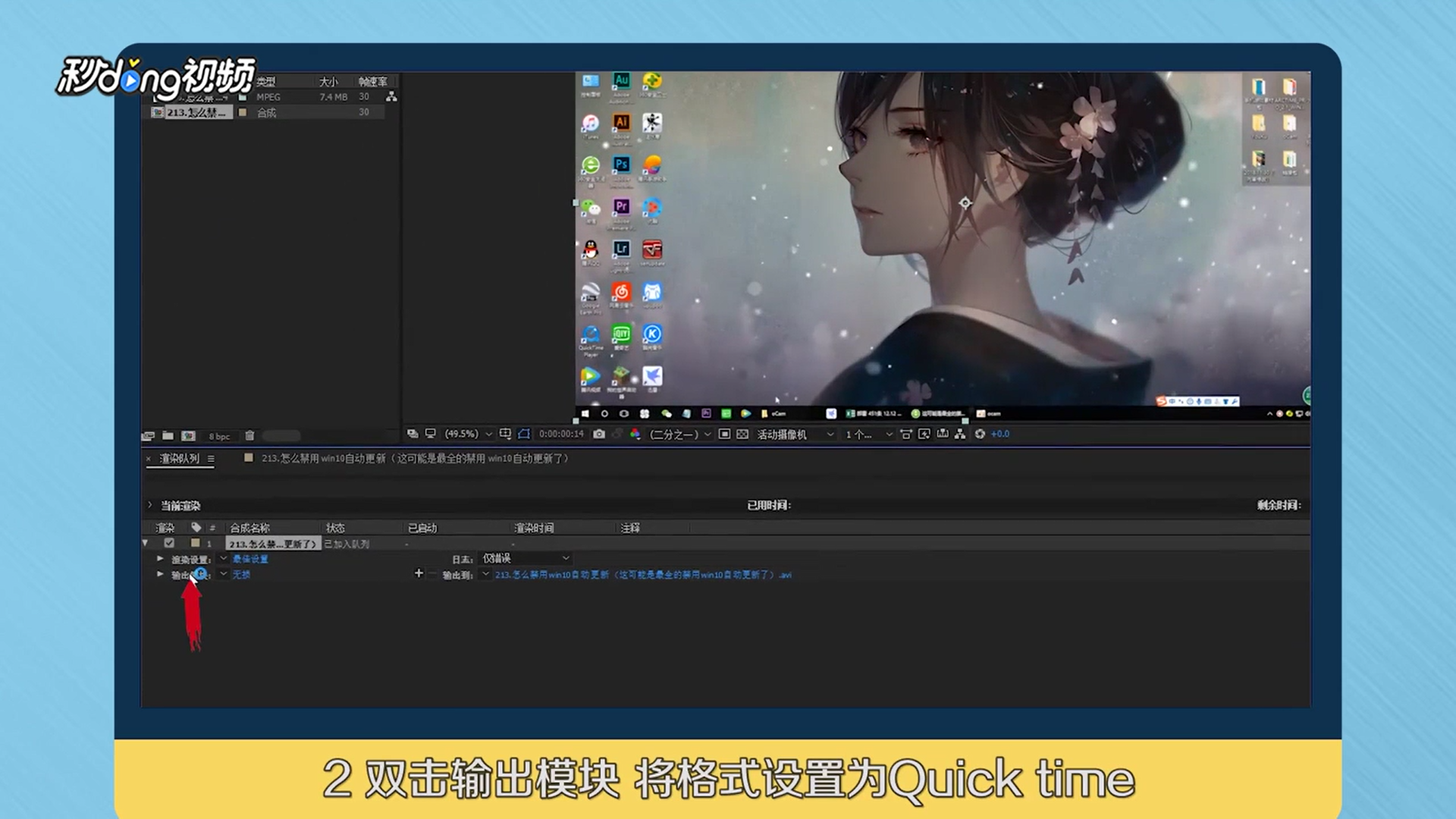Image resolution: width=1456 pixels, height=819 pixels.
Task: Click the 无损 output module link
Action: 241,575
